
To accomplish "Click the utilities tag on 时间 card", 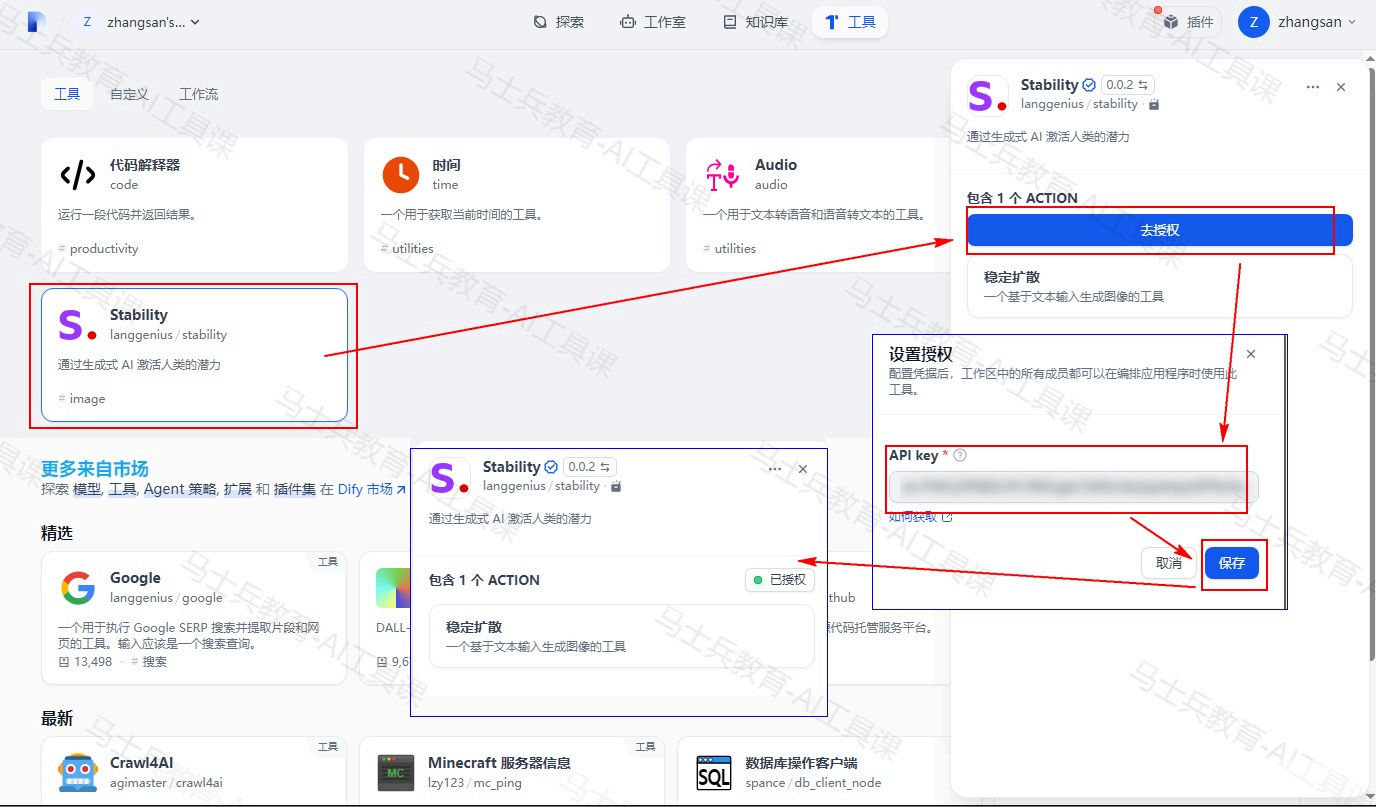I will (x=407, y=249).
